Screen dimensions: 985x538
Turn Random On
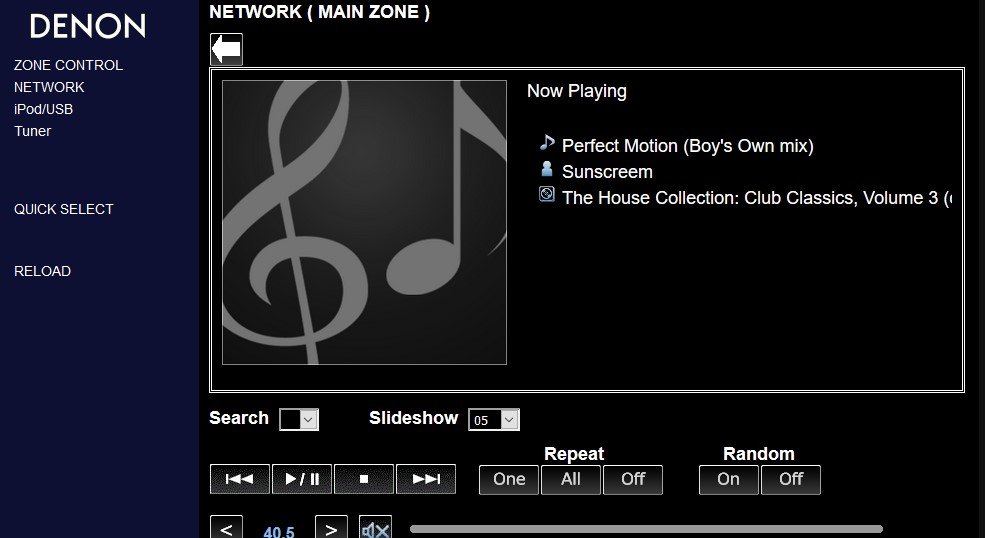pos(729,480)
